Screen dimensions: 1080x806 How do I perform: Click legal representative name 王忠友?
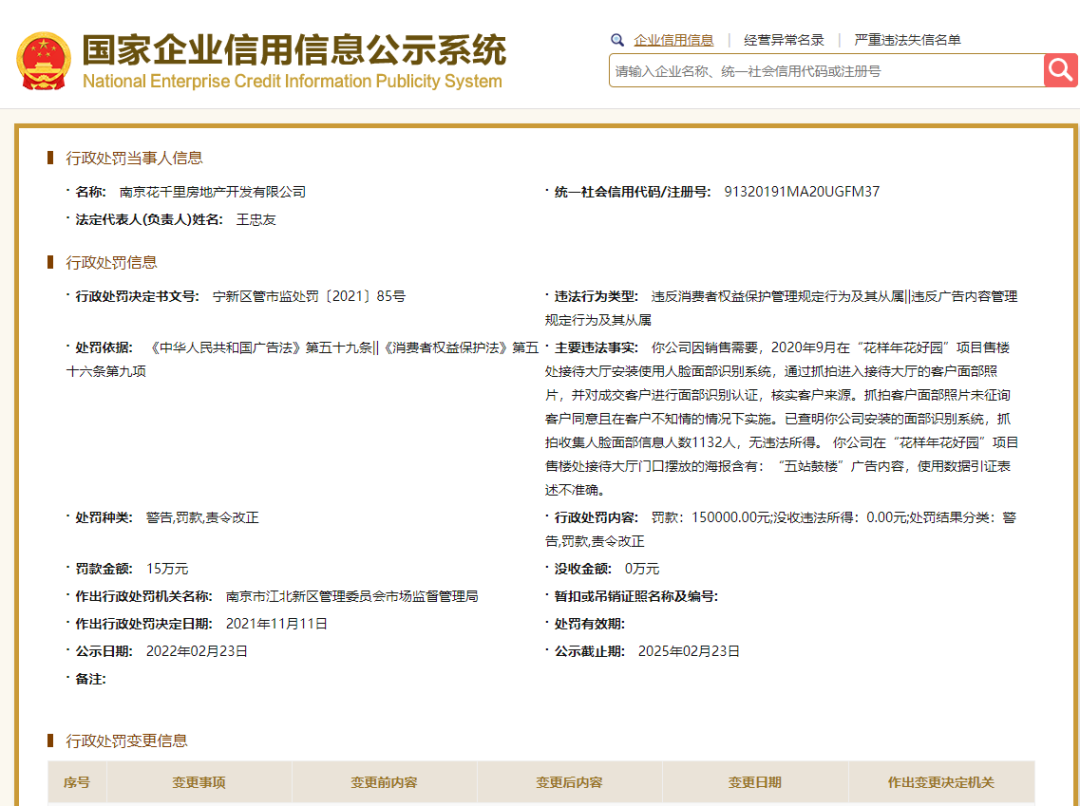tap(256, 219)
